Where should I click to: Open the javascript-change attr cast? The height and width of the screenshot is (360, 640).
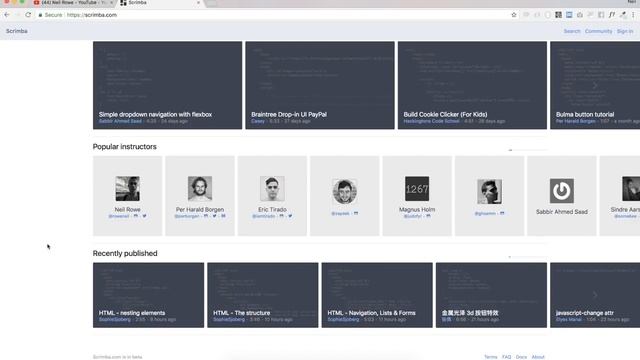(x=595, y=295)
